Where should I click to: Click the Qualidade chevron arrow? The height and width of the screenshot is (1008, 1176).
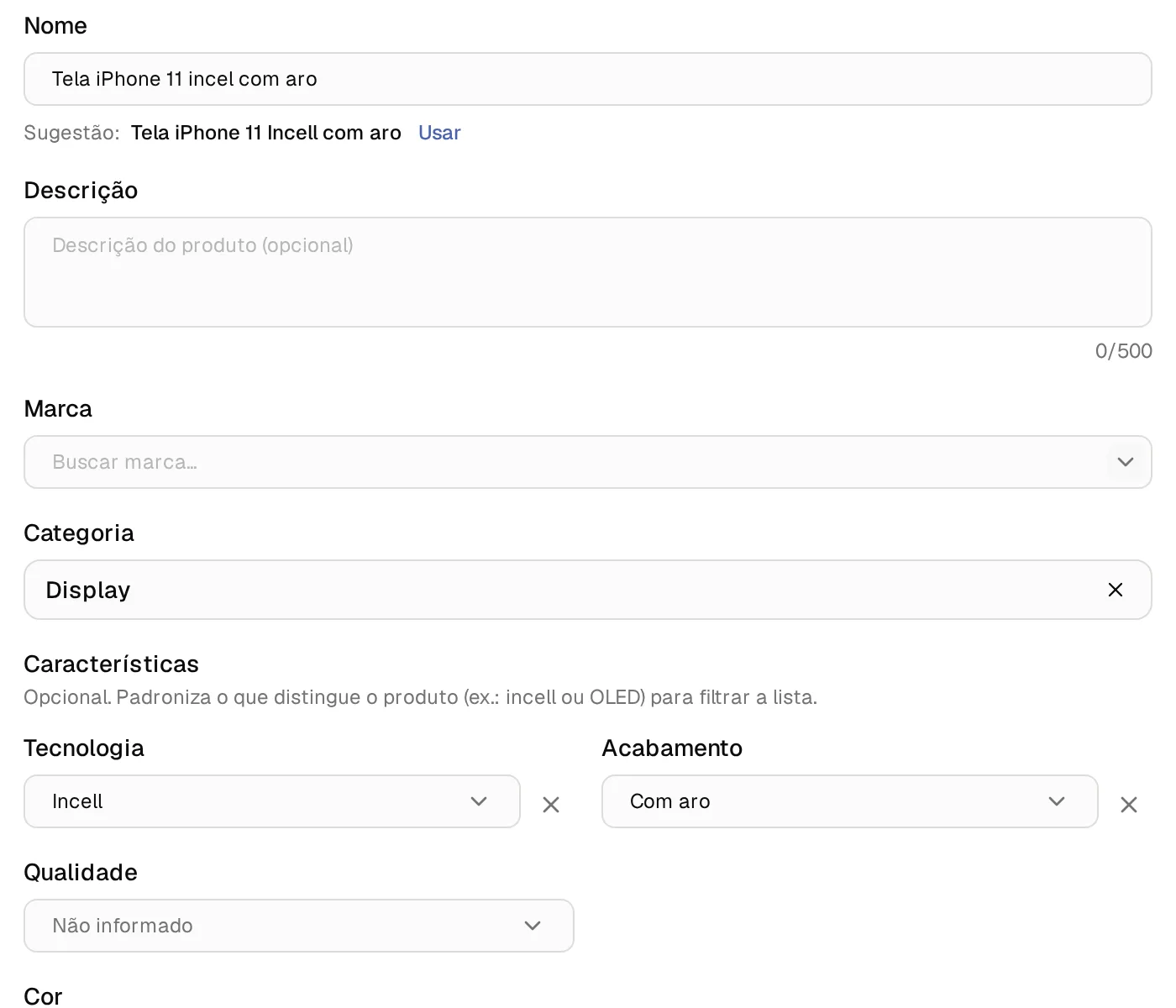[x=533, y=926]
